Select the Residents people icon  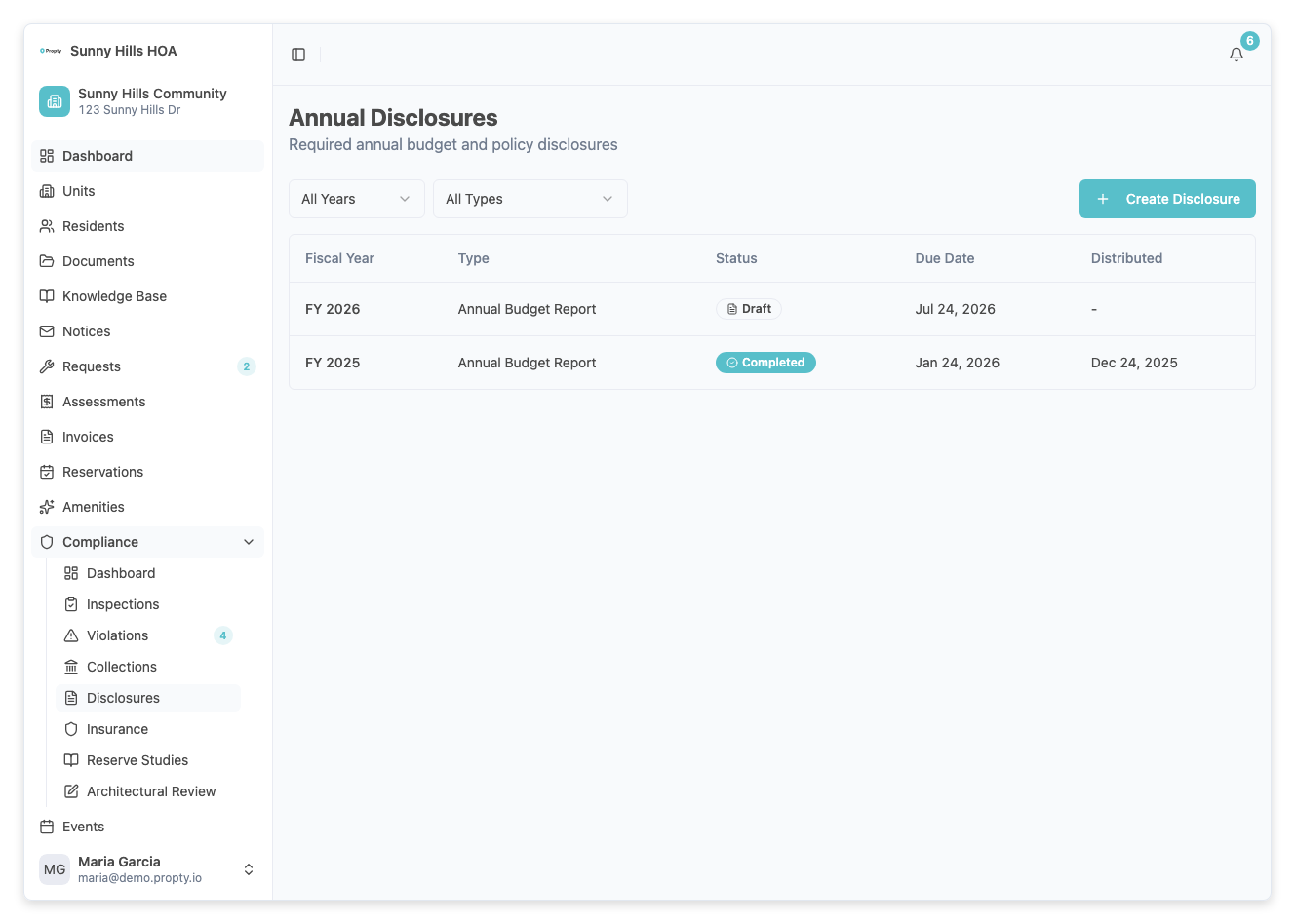tap(47, 226)
